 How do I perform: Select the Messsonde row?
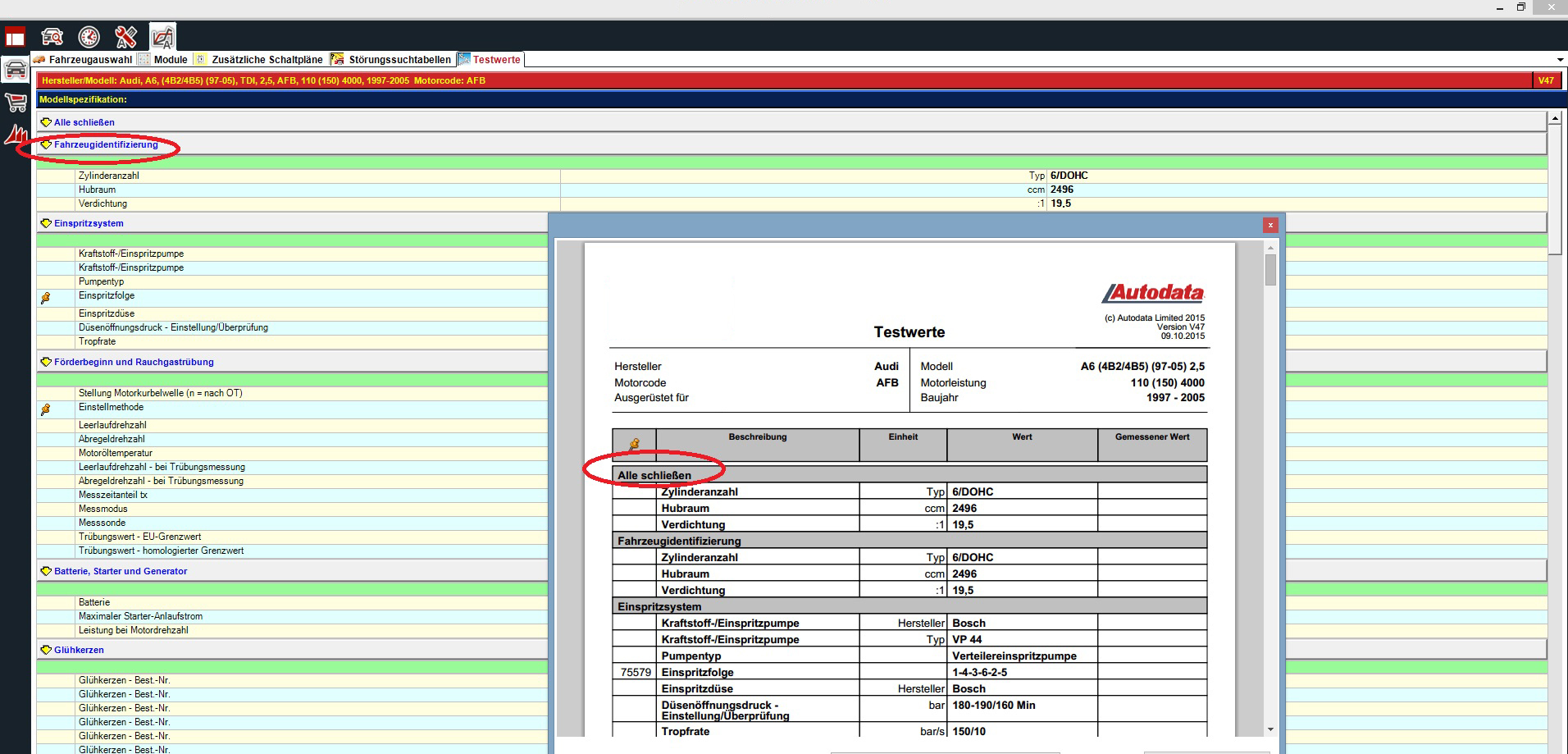[x=292, y=523]
